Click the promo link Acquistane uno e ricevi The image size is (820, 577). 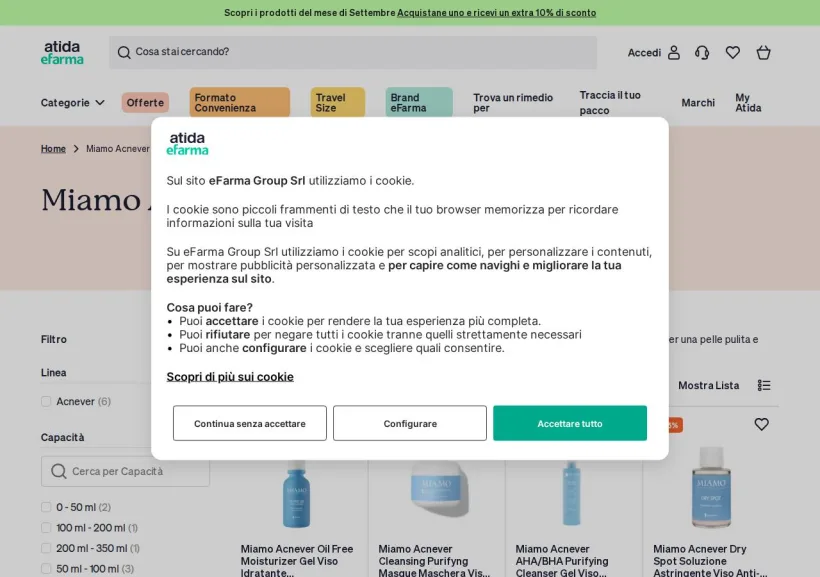tap(496, 13)
